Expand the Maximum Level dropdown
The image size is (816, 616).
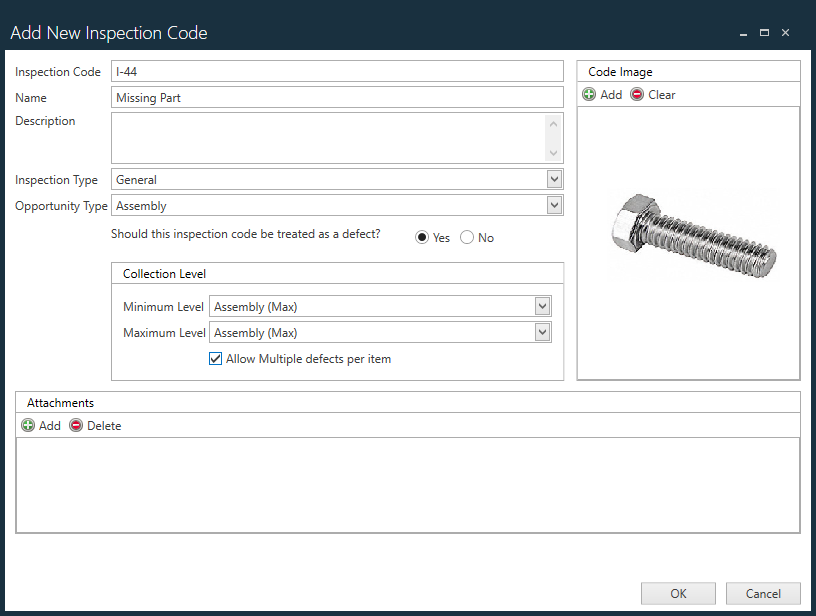542,332
